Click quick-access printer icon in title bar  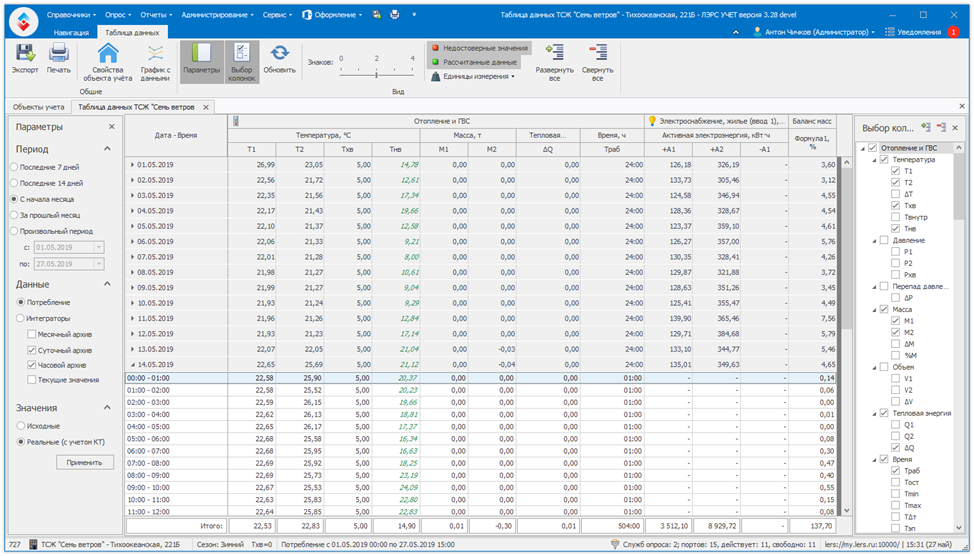(394, 14)
